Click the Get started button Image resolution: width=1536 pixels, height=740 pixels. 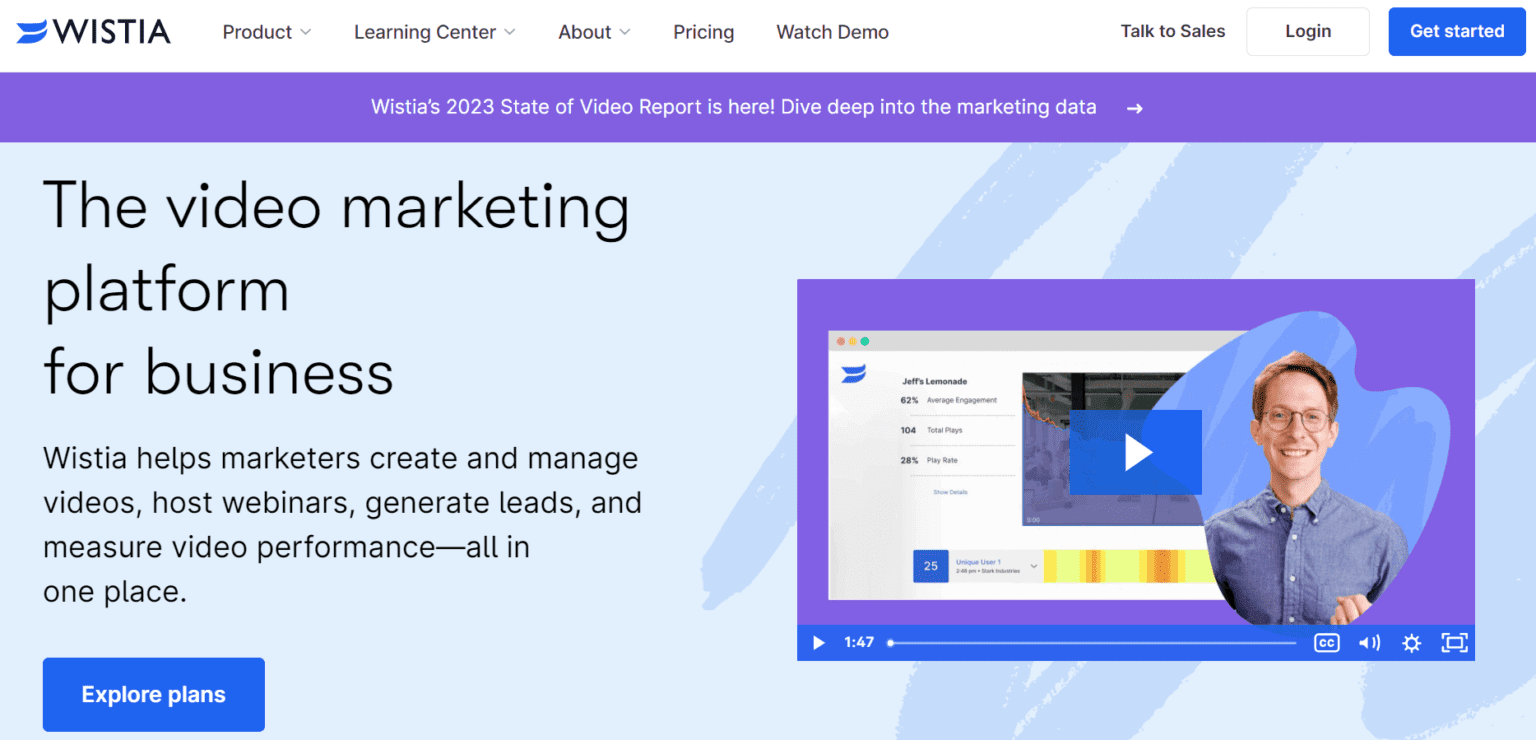tap(1456, 31)
